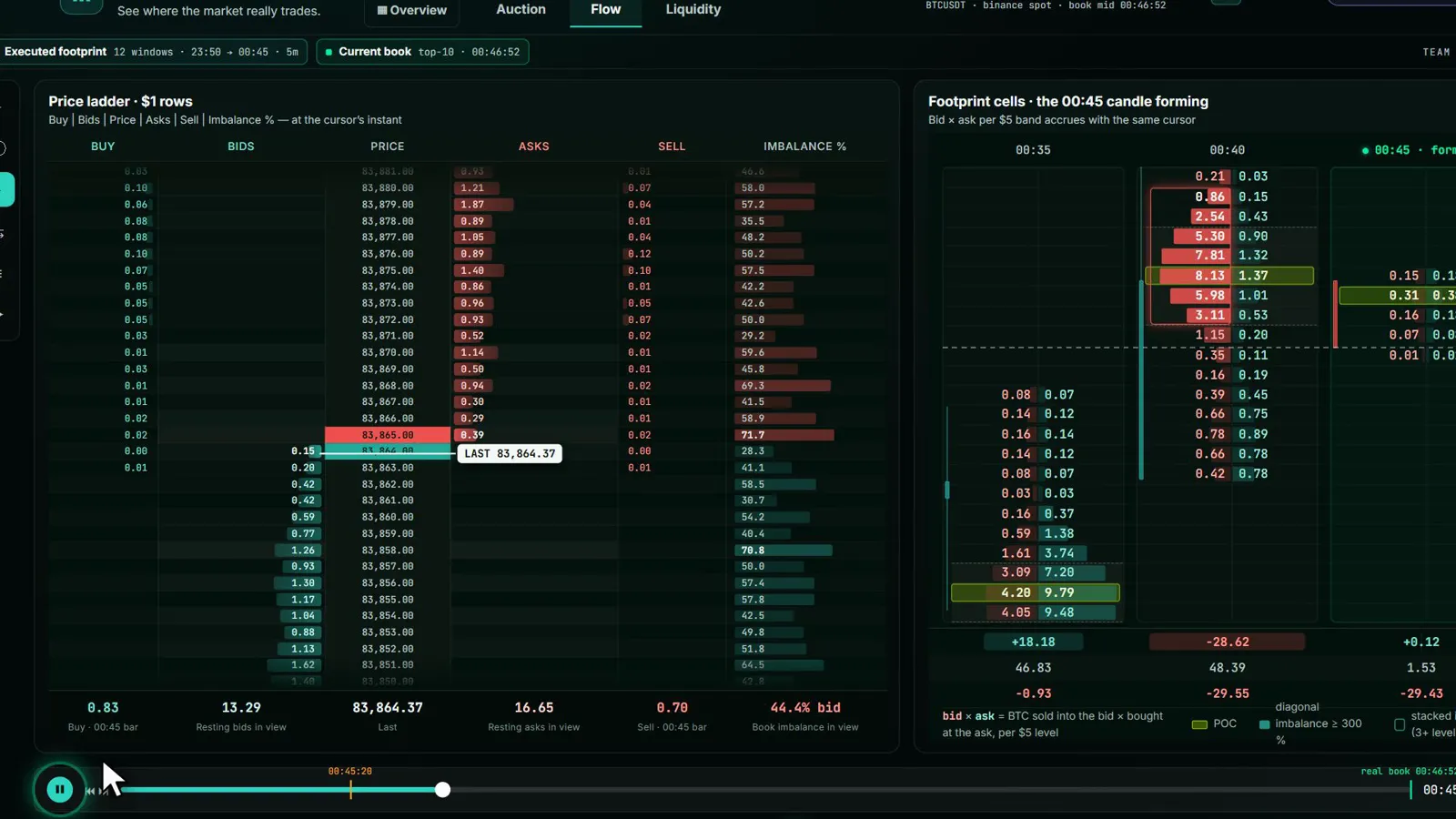Click the 13.29 resting bids total

(x=241, y=707)
